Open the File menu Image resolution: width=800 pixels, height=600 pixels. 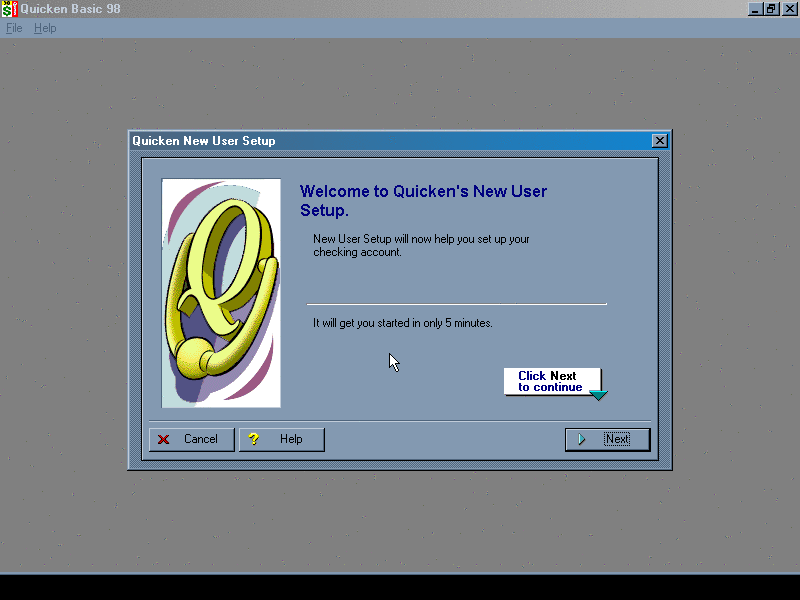pos(14,28)
